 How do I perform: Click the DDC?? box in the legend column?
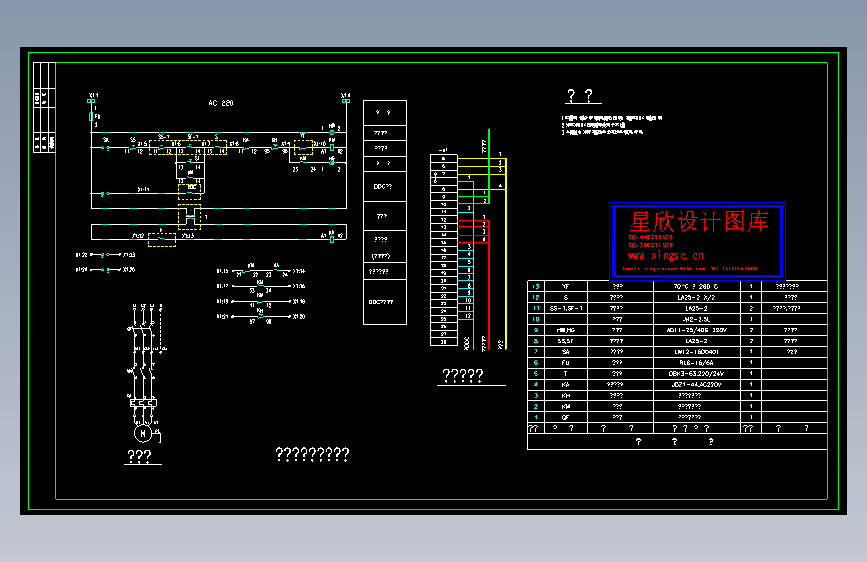click(x=385, y=187)
